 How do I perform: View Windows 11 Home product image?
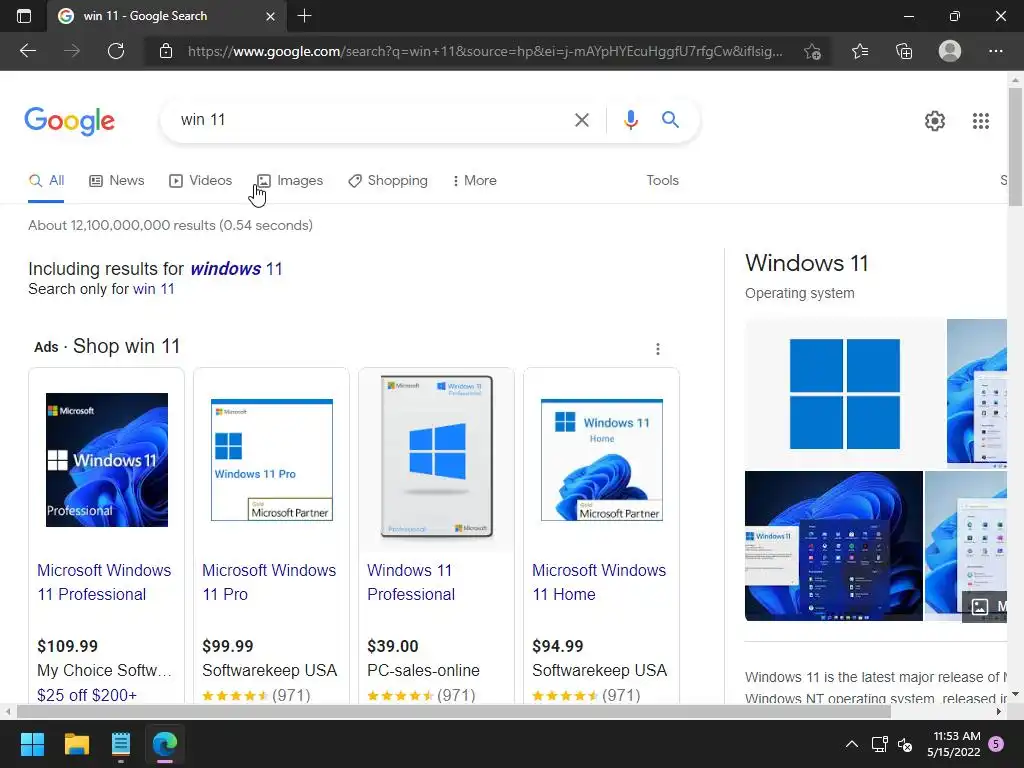click(601, 460)
